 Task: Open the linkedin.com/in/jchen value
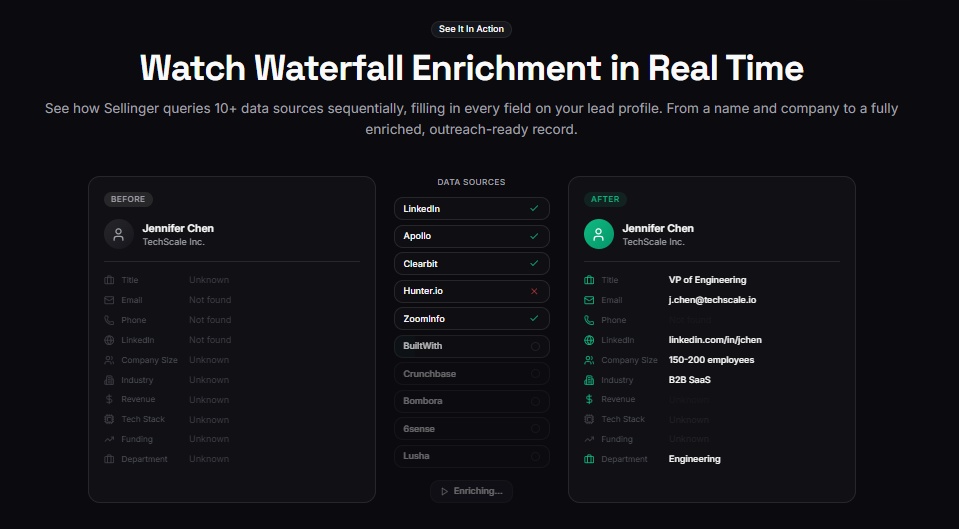pos(715,340)
